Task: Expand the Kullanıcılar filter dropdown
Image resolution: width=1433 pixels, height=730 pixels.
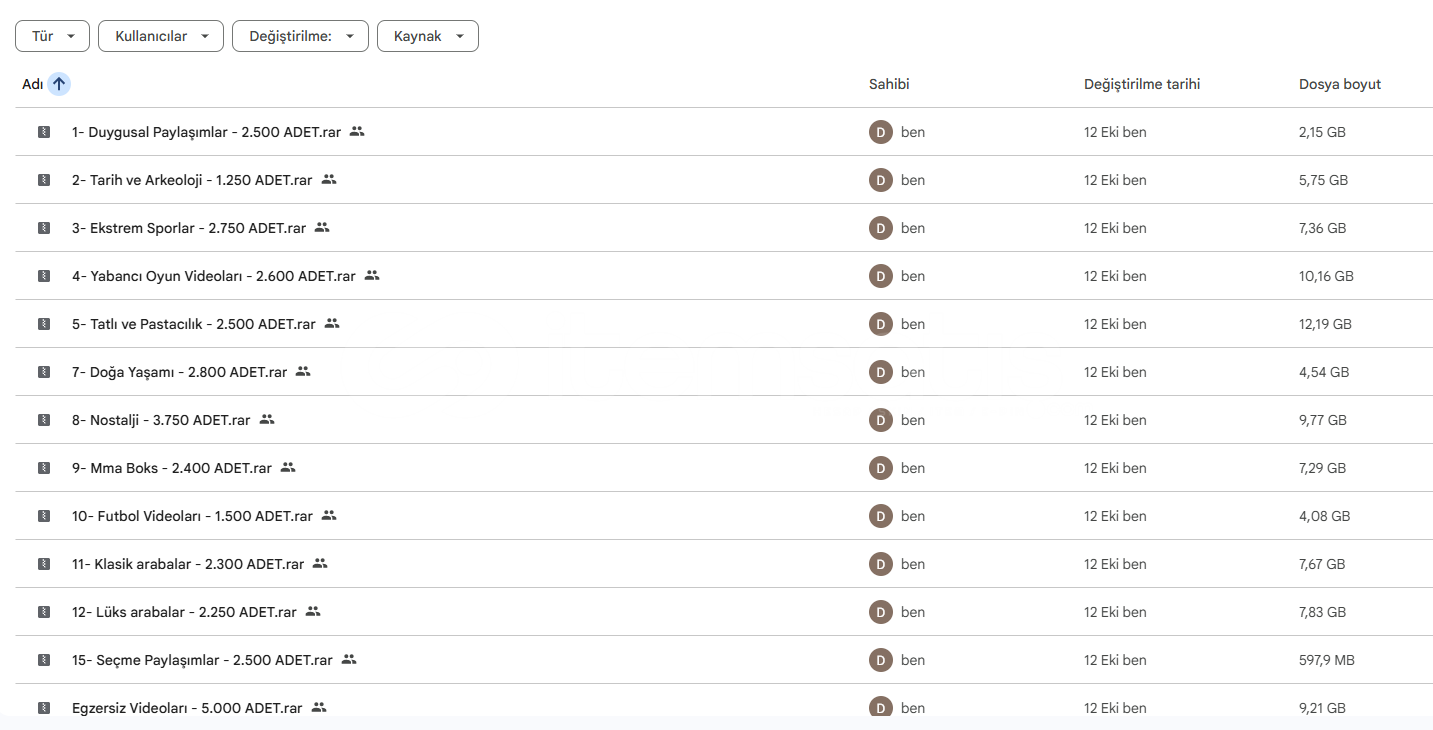Action: click(160, 36)
